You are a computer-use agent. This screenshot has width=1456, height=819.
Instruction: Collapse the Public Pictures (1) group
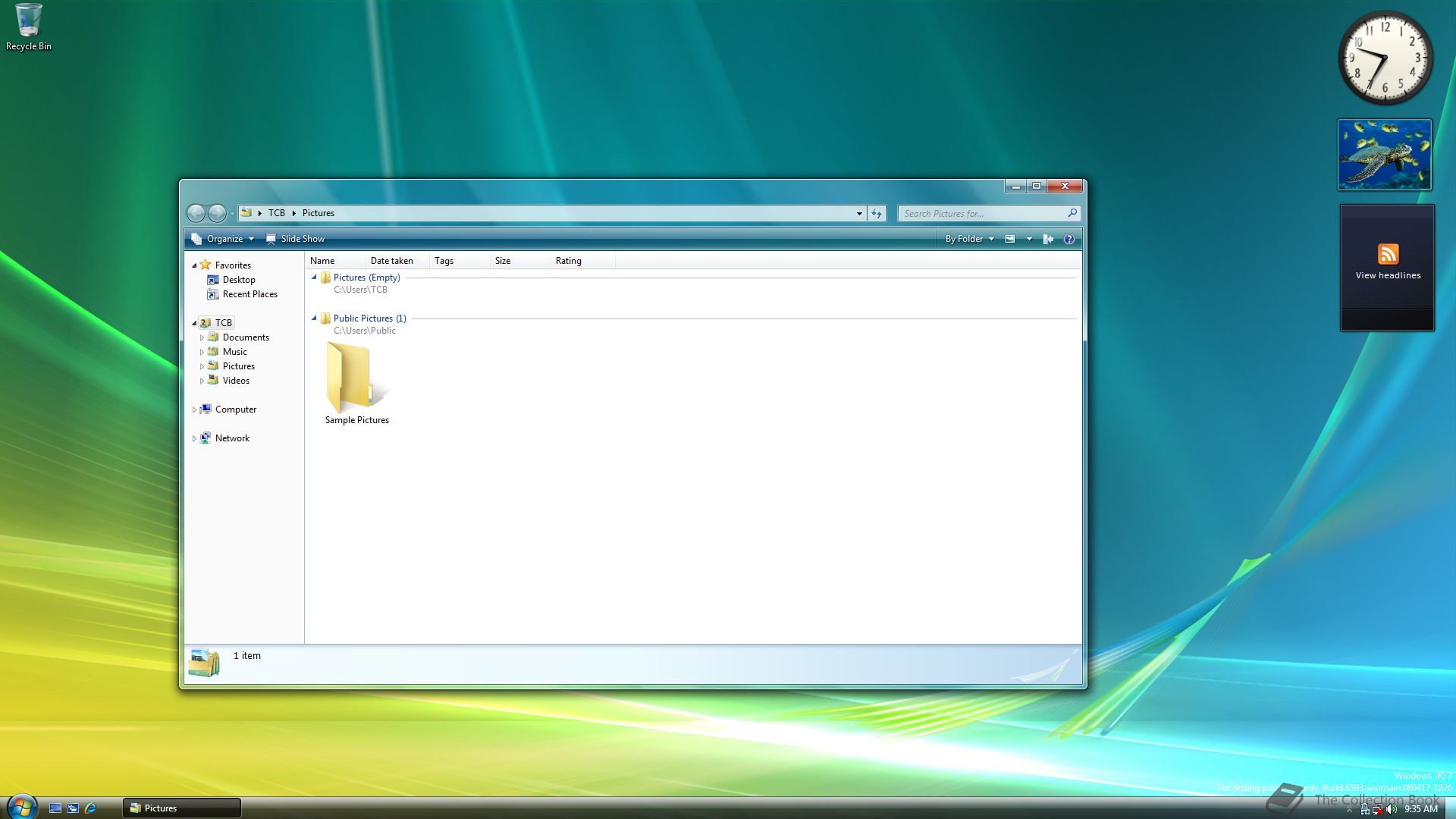tap(314, 318)
